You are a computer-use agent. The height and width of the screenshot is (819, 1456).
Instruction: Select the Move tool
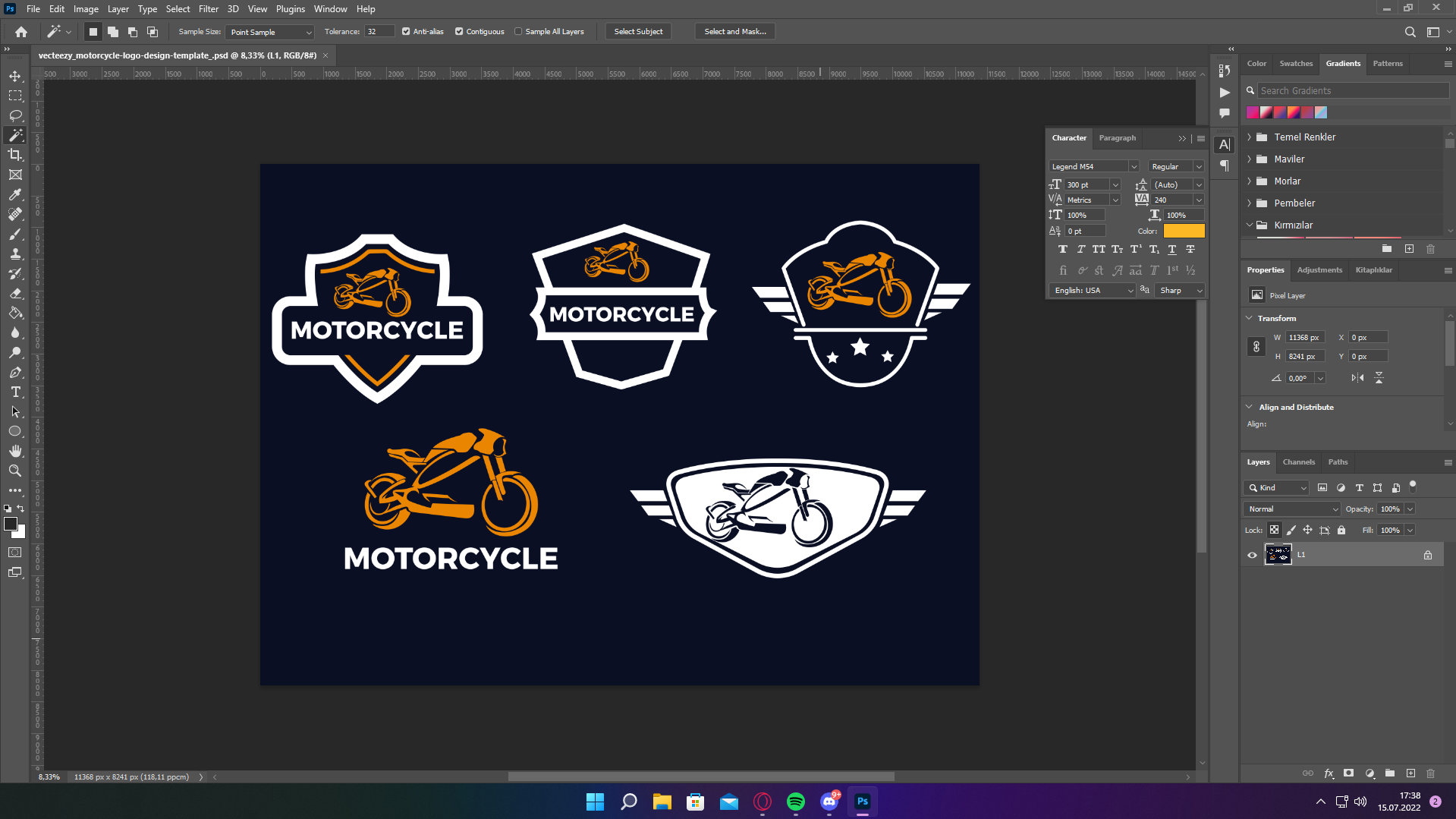coord(15,76)
